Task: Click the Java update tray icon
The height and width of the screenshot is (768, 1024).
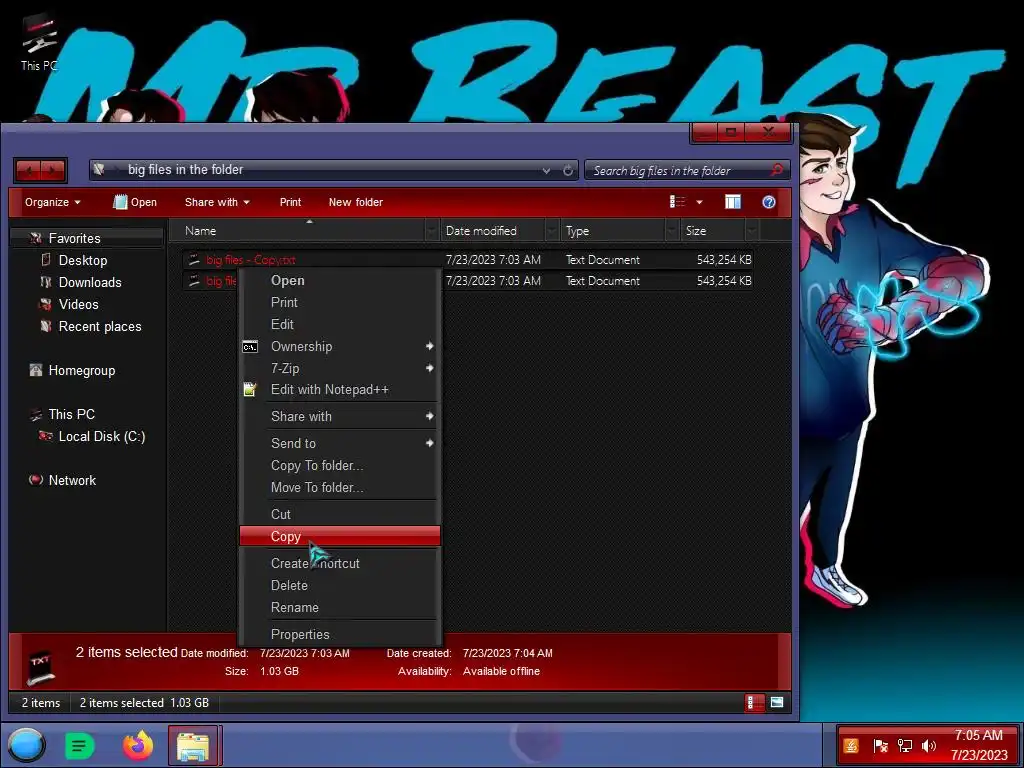Action: pyautogui.click(x=851, y=746)
